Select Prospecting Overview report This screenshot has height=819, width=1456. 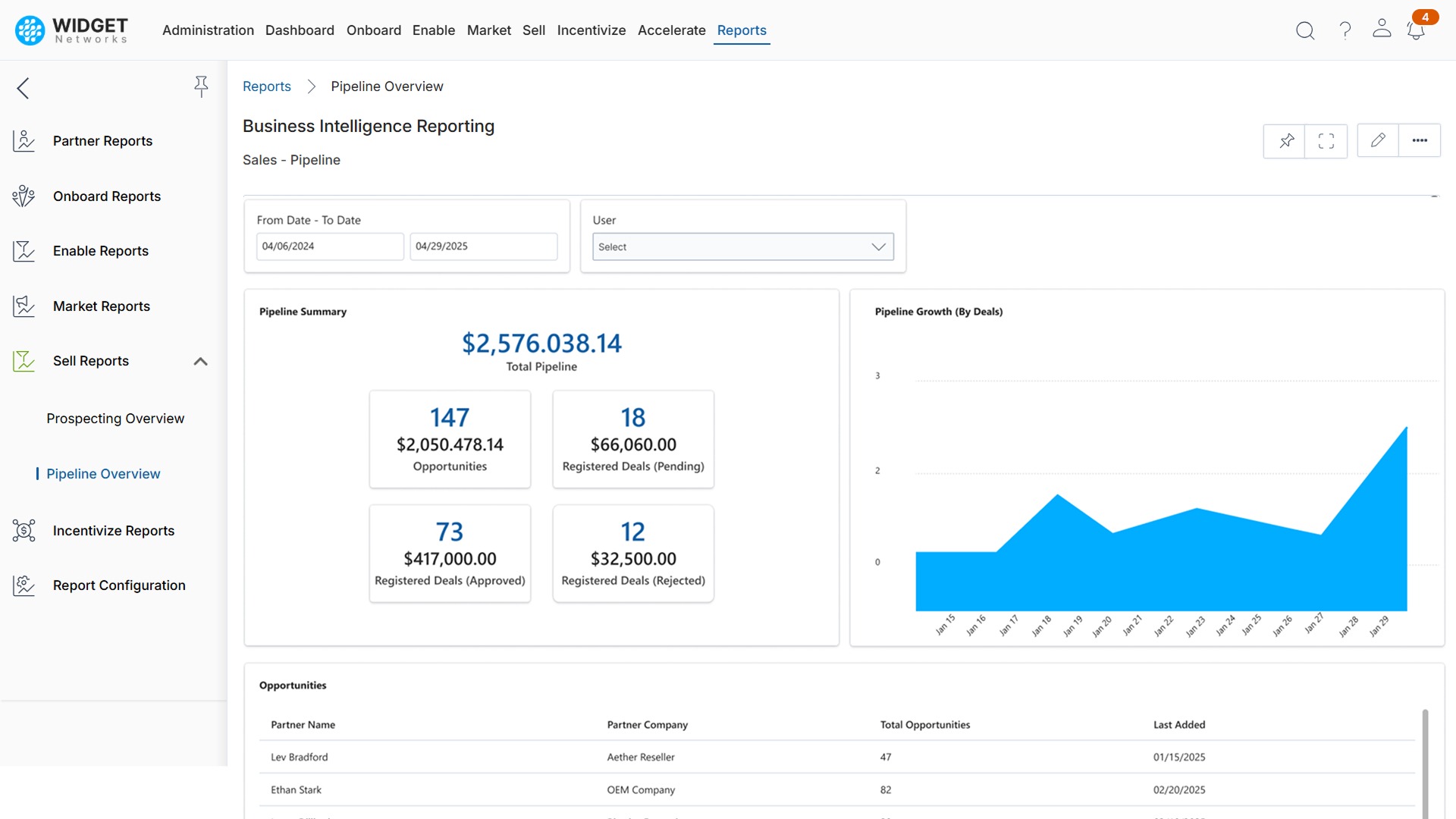(115, 418)
